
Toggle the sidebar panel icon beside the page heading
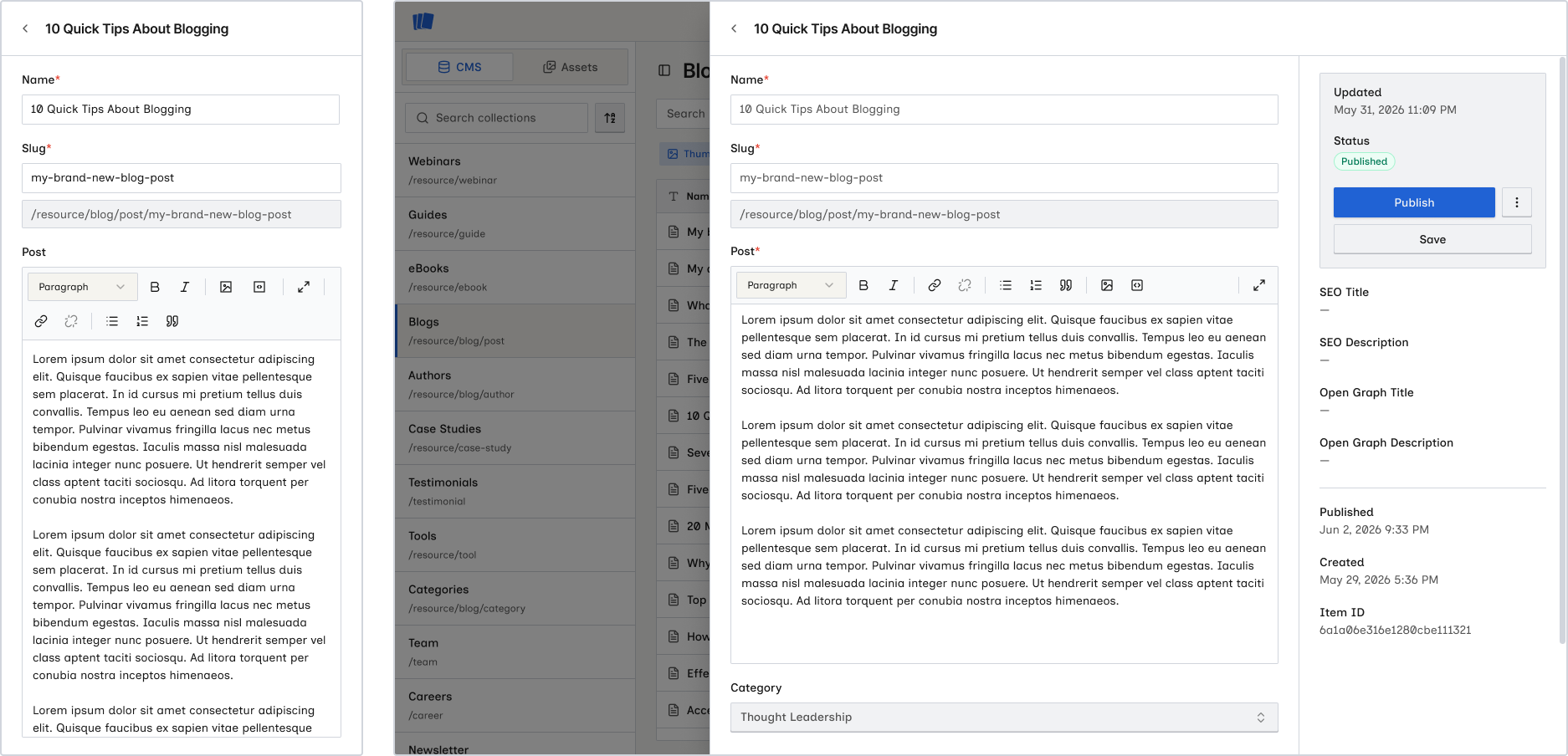(664, 70)
